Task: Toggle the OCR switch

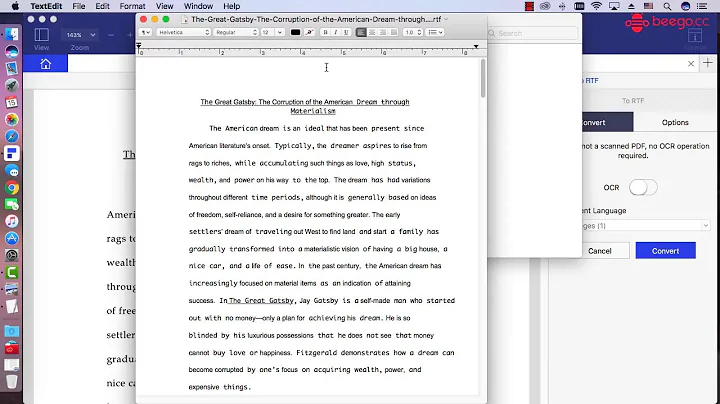Action: [643, 187]
